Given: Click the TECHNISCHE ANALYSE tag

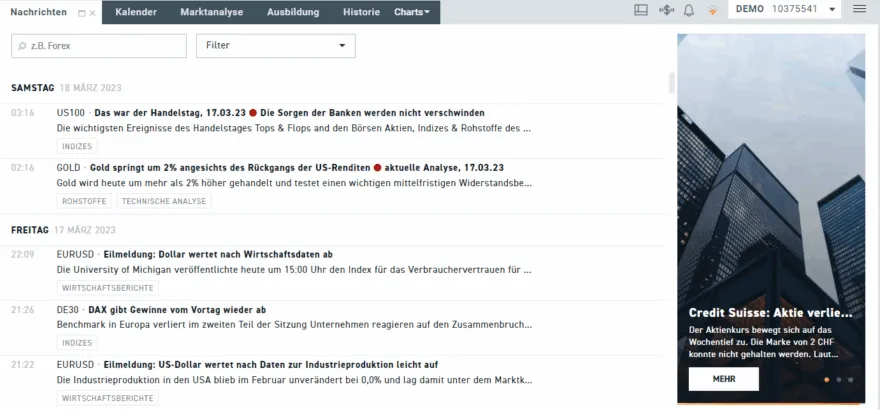Looking at the screenshot, I should click(164, 201).
